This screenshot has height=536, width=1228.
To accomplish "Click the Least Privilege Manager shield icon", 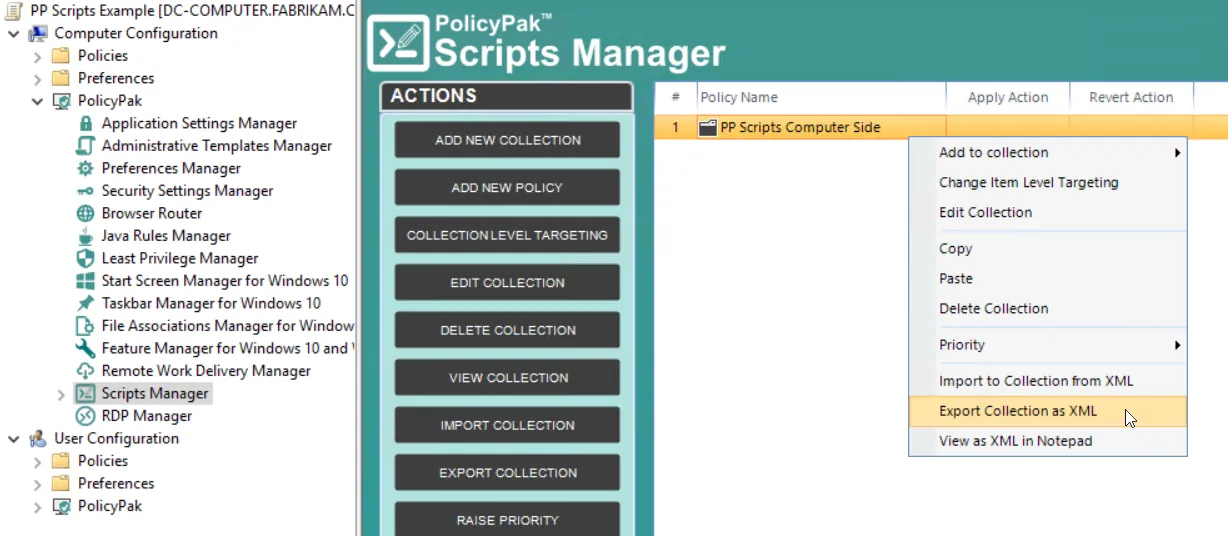I will click(85, 258).
